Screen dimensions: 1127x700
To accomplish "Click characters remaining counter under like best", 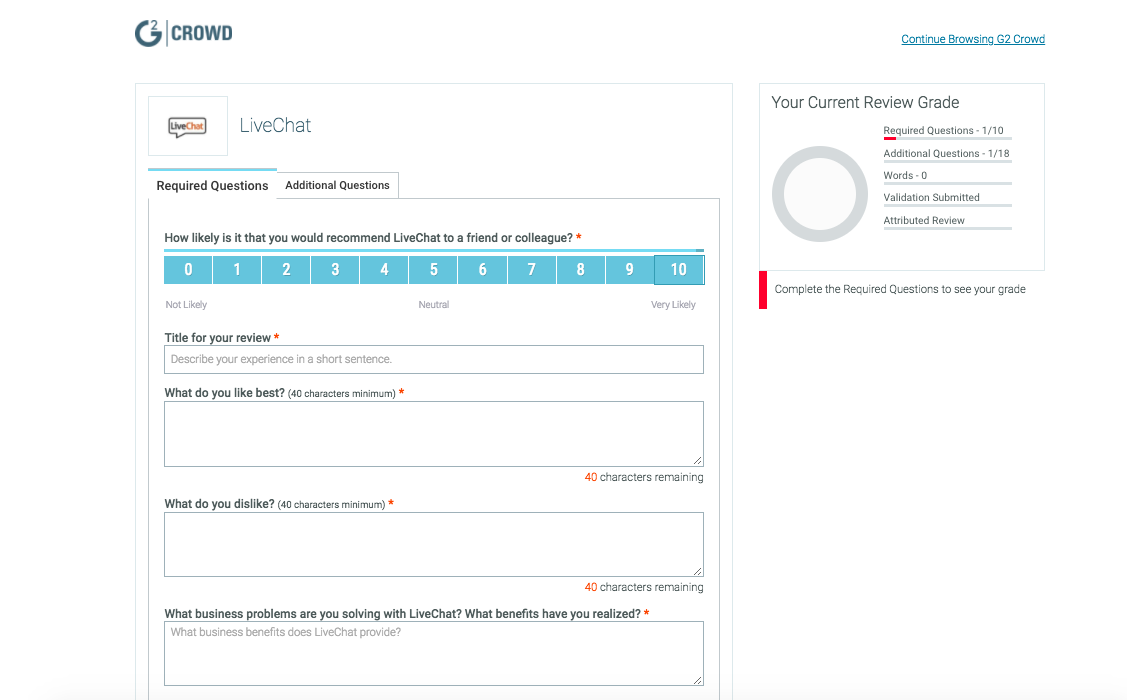I will pos(644,477).
